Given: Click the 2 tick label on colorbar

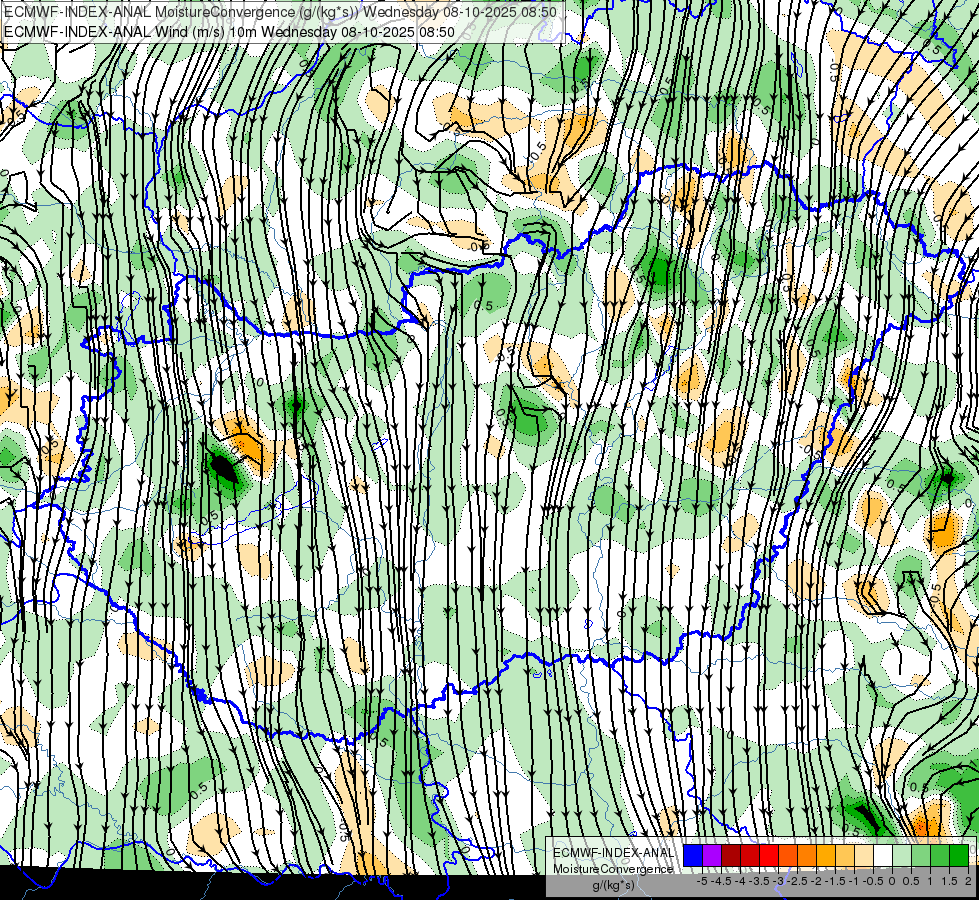Looking at the screenshot, I should (x=968, y=882).
